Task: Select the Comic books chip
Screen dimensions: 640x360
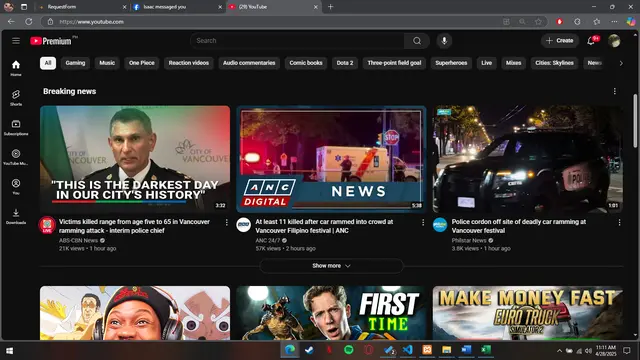Action: pos(306,63)
